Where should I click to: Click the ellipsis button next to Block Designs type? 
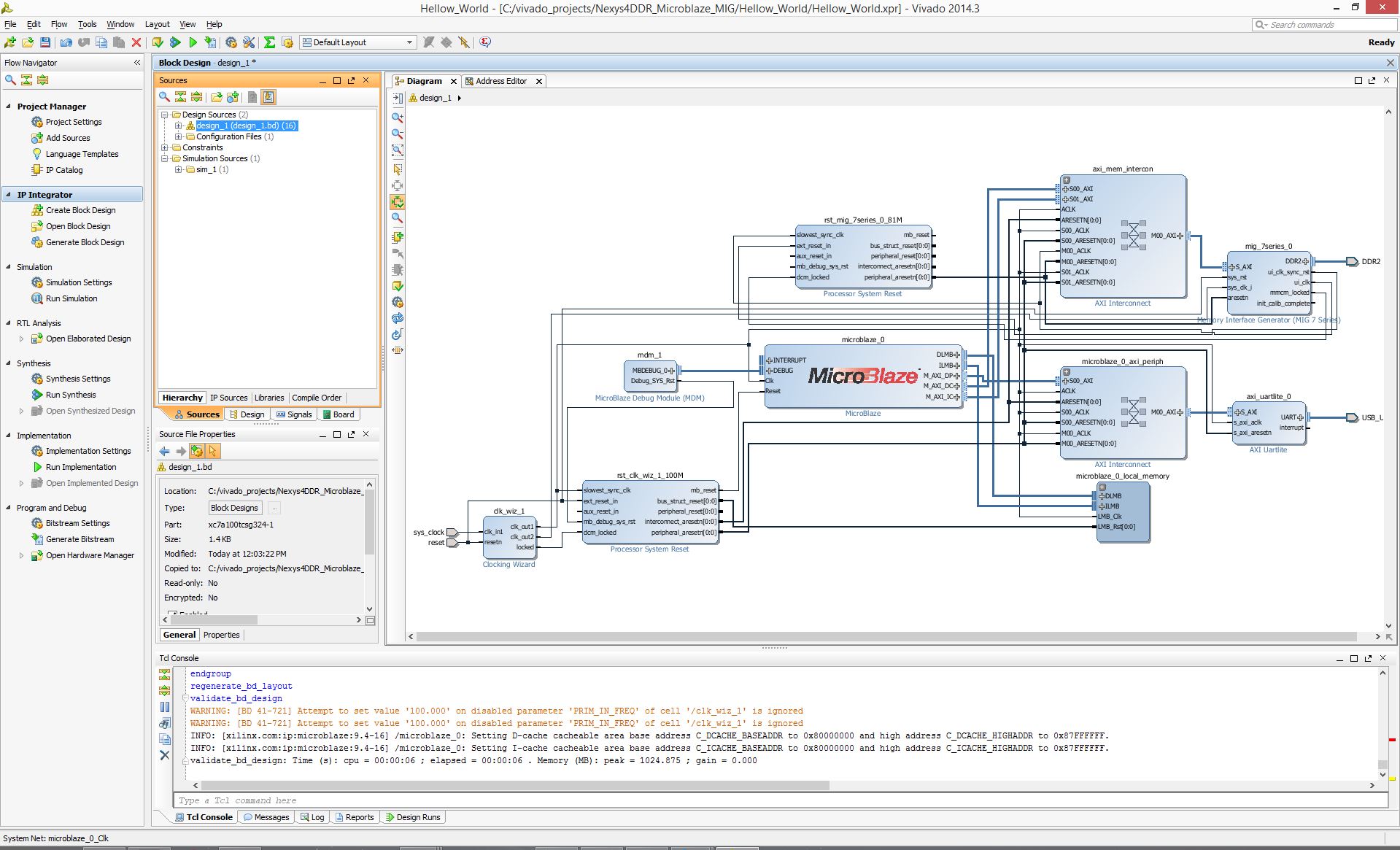[x=274, y=508]
